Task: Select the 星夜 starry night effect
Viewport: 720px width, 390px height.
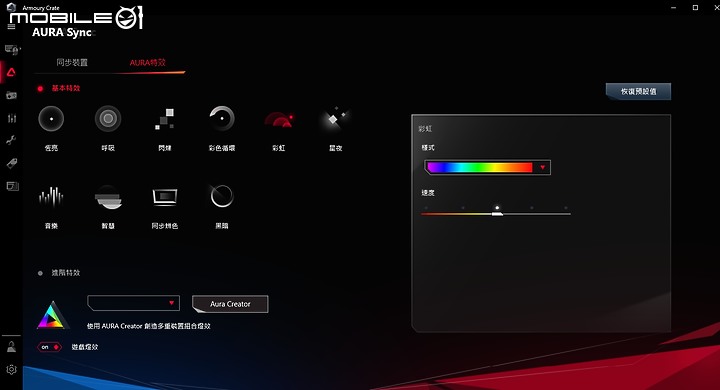Action: (336, 119)
